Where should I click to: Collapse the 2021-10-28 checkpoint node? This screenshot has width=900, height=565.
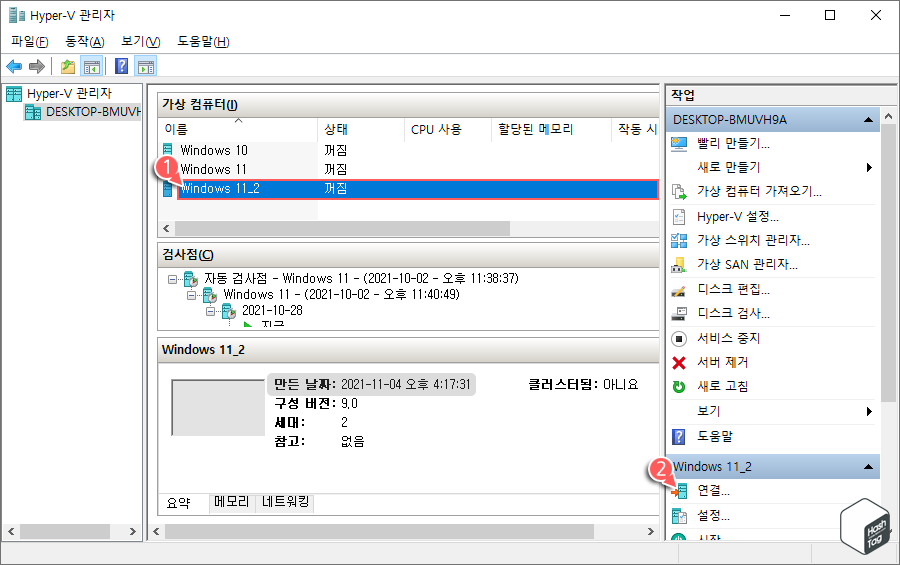pyautogui.click(x=210, y=311)
